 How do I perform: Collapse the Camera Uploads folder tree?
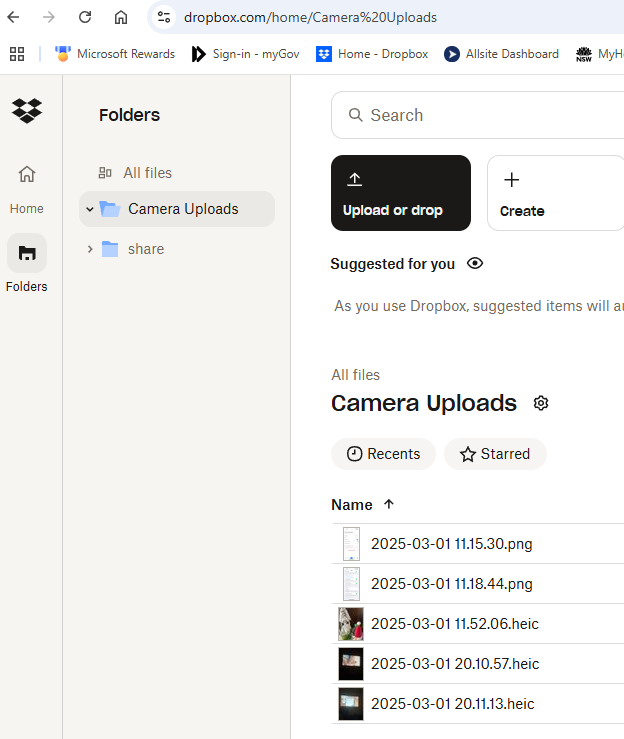[x=90, y=209]
